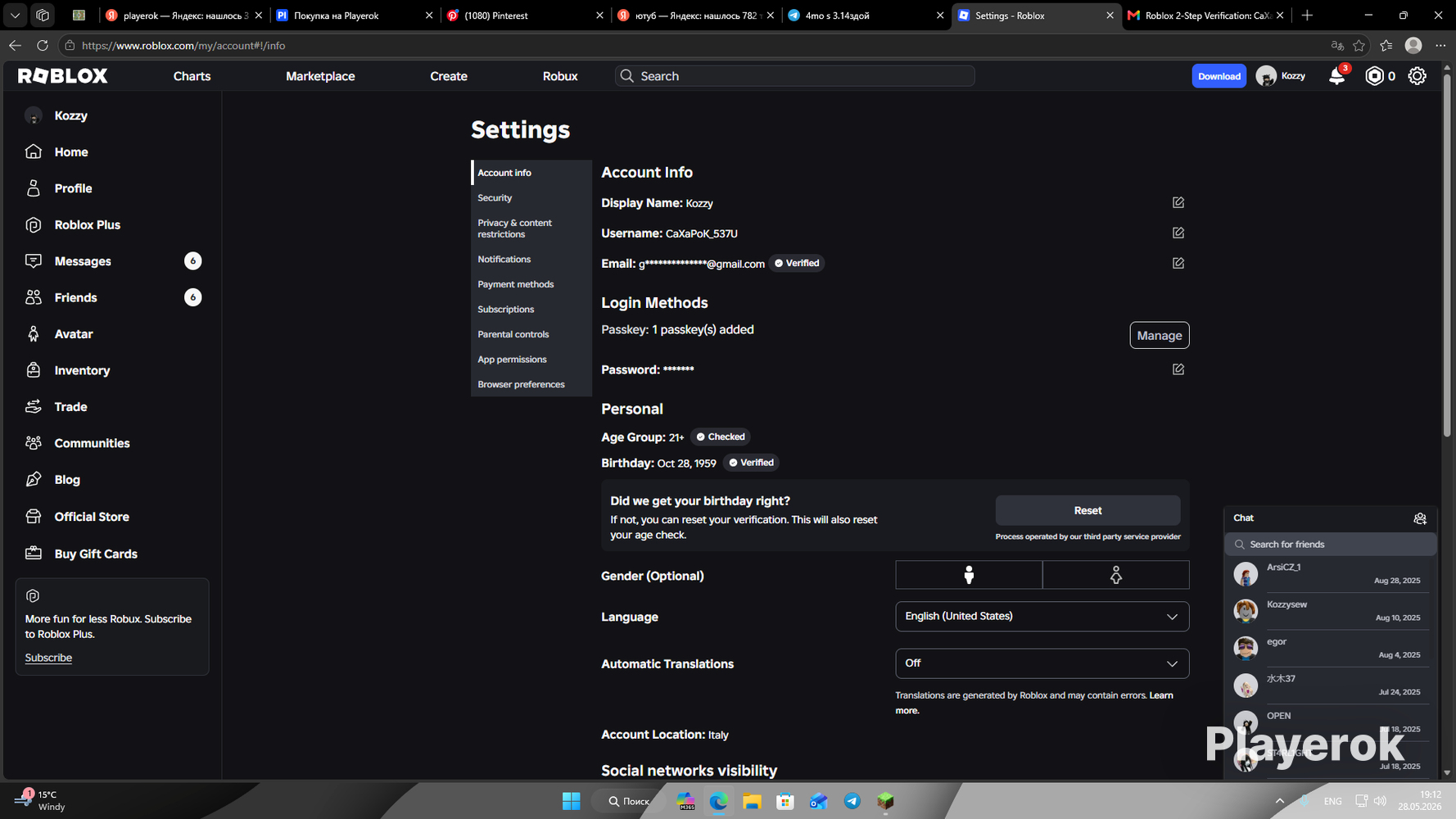The image size is (1456, 819).
Task: Open the Charts page
Action: [x=192, y=76]
